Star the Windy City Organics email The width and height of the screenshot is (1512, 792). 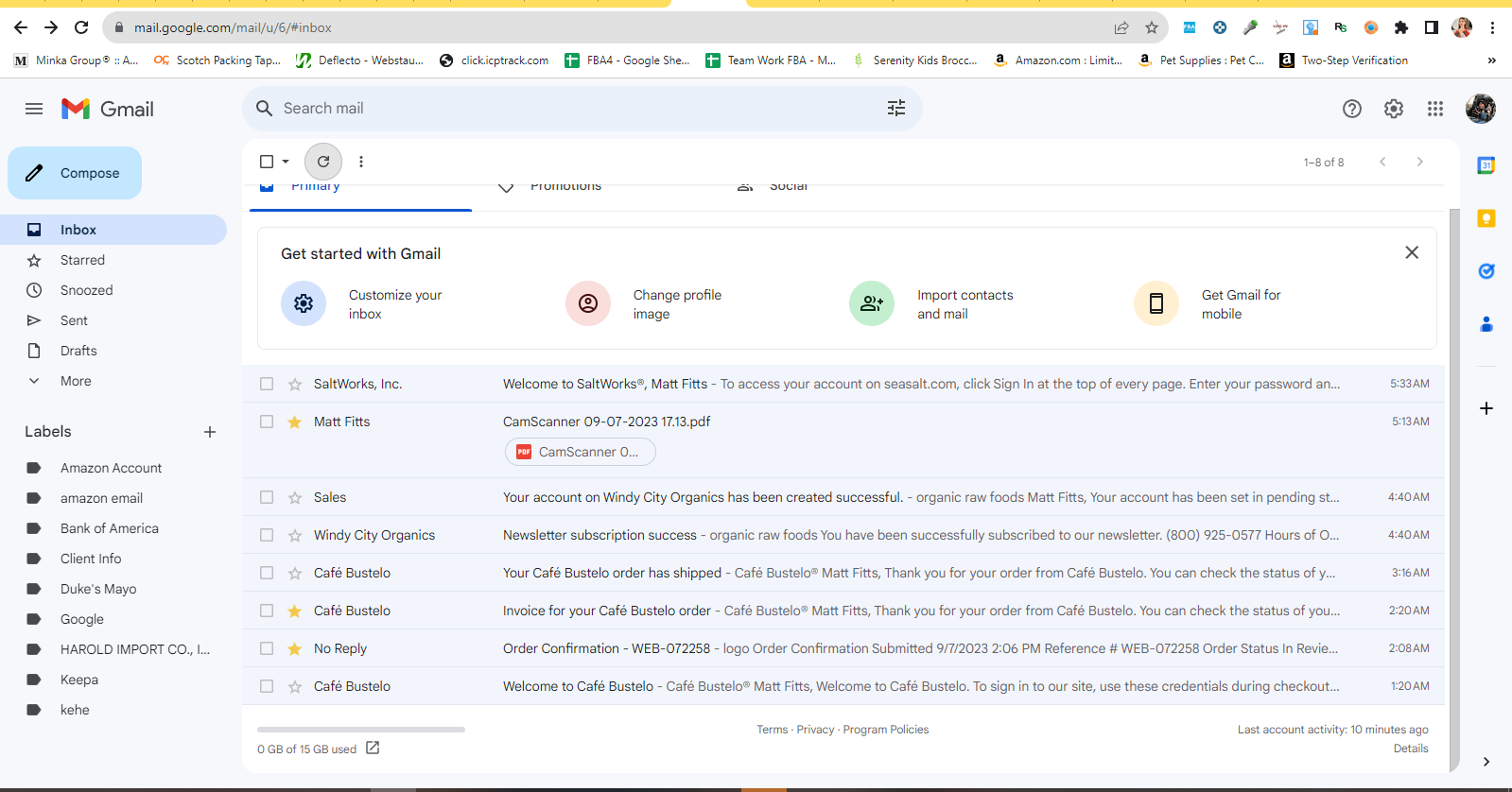pyautogui.click(x=295, y=535)
